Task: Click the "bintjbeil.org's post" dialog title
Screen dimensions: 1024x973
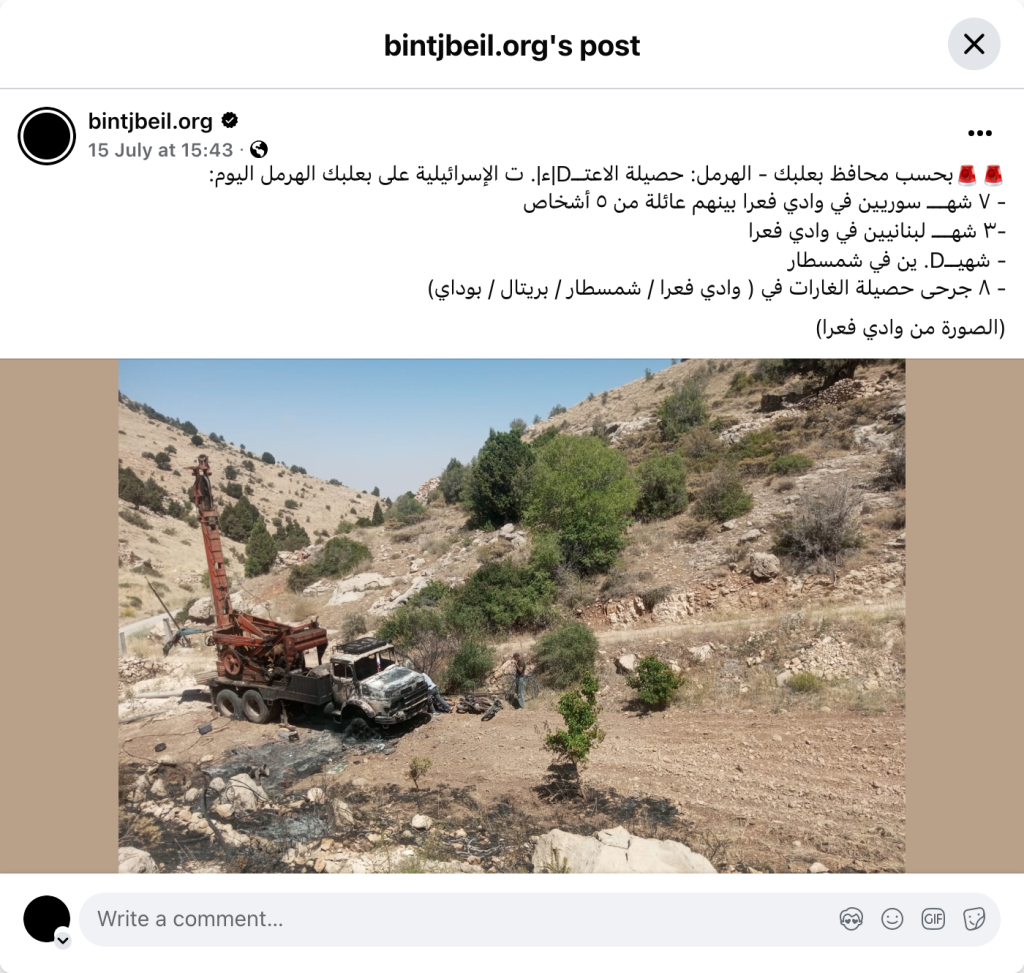Action: 512,45
